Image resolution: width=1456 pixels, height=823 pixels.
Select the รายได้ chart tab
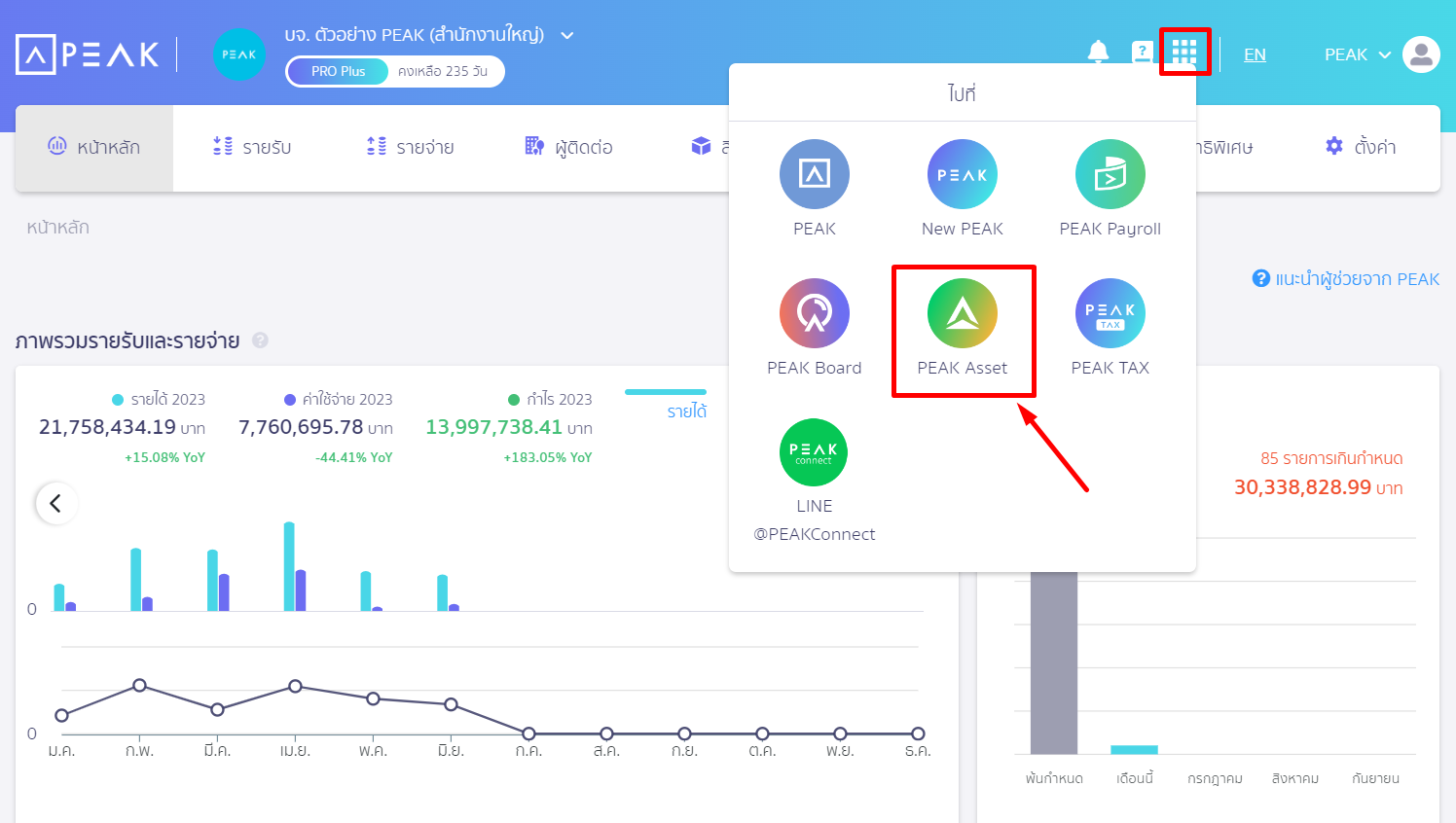(x=686, y=411)
